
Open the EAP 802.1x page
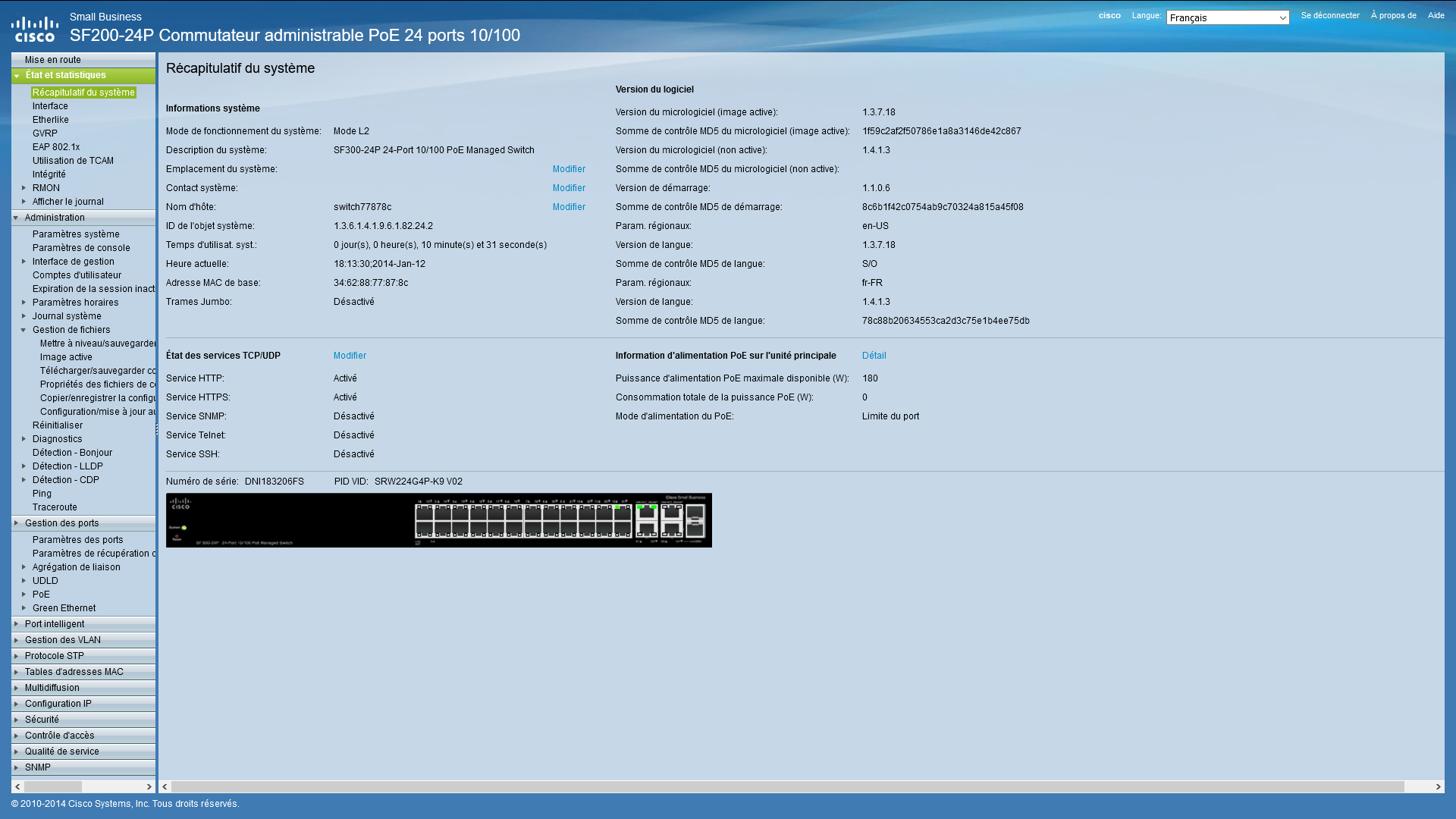pyautogui.click(x=56, y=147)
